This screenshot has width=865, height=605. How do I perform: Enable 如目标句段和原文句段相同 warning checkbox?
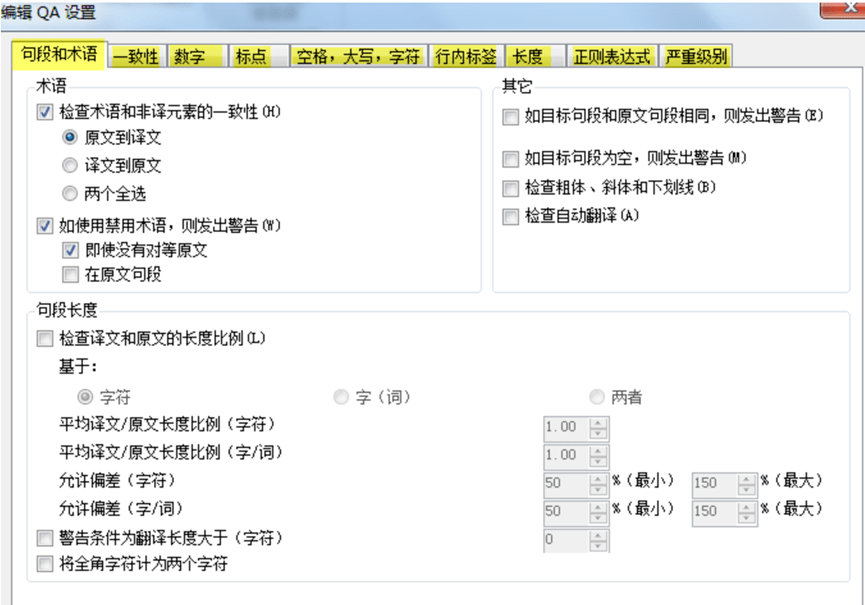510,117
